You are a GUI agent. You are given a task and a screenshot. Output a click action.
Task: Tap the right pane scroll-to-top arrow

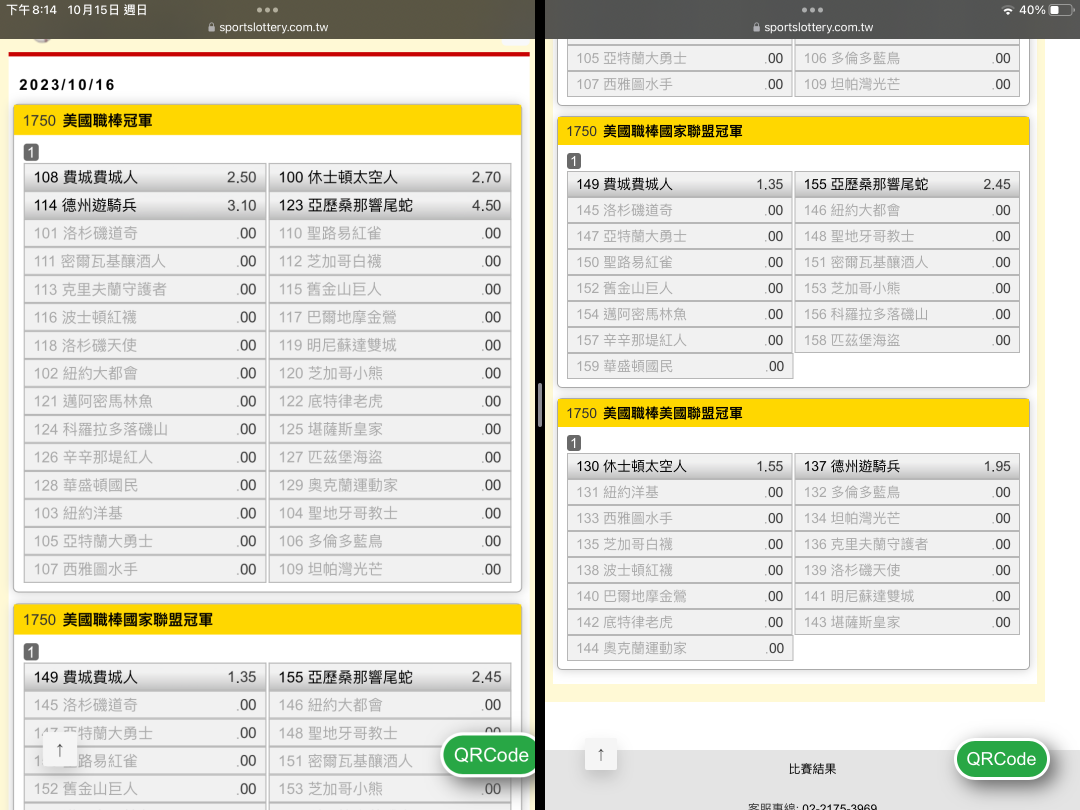tap(601, 754)
